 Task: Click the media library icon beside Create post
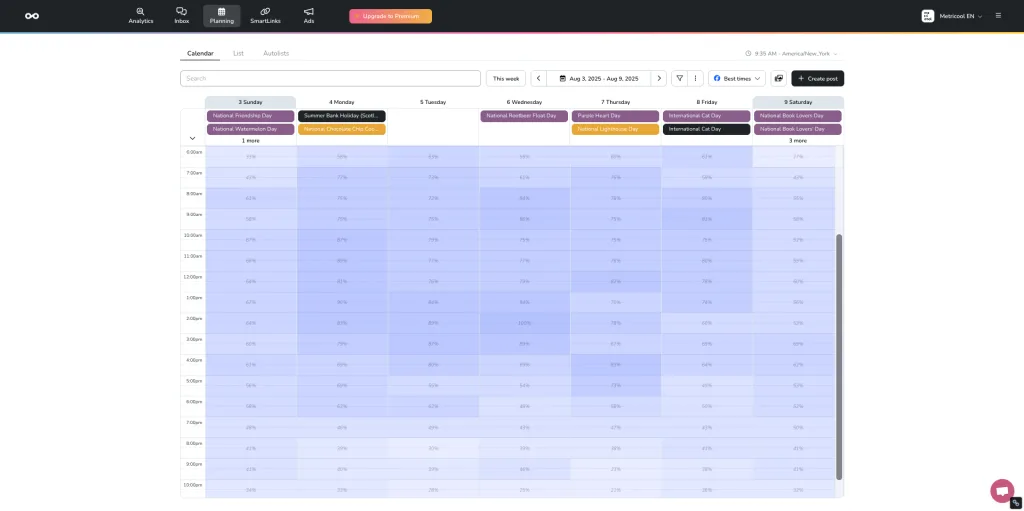pos(778,78)
